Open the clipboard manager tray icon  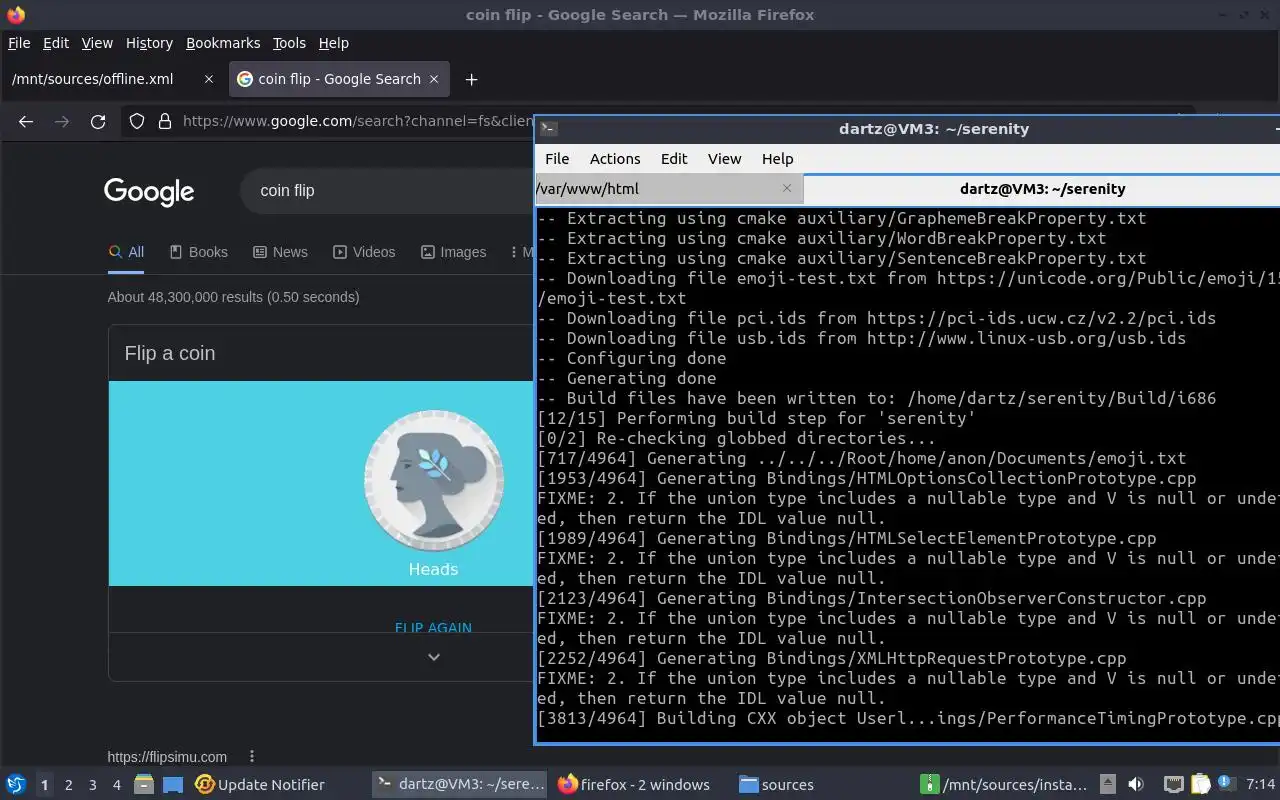click(1201, 785)
